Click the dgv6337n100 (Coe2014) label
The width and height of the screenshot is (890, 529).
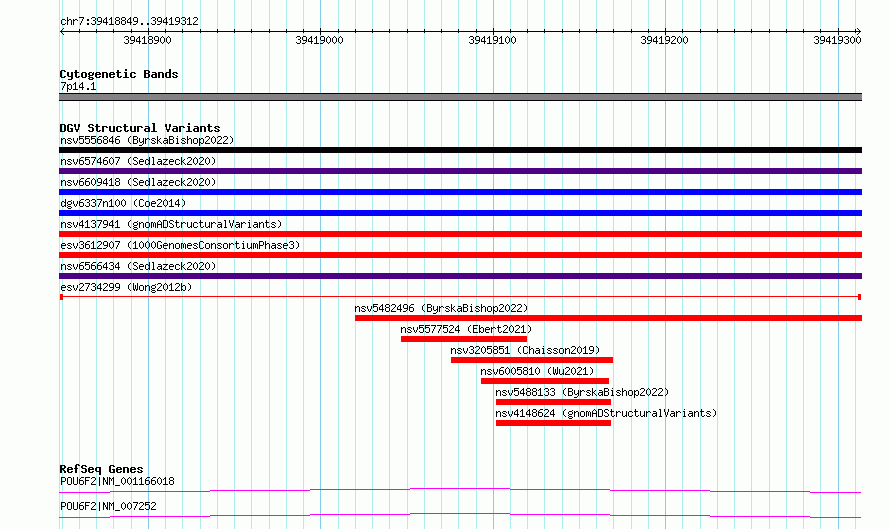[123, 203]
